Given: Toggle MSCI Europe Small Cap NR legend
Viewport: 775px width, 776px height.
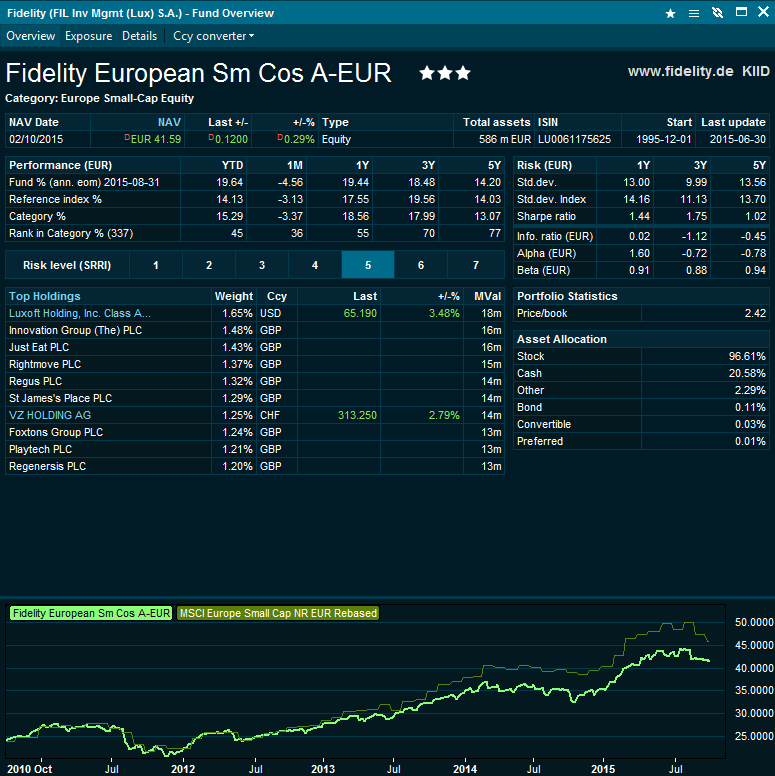Looking at the screenshot, I should click(x=278, y=613).
